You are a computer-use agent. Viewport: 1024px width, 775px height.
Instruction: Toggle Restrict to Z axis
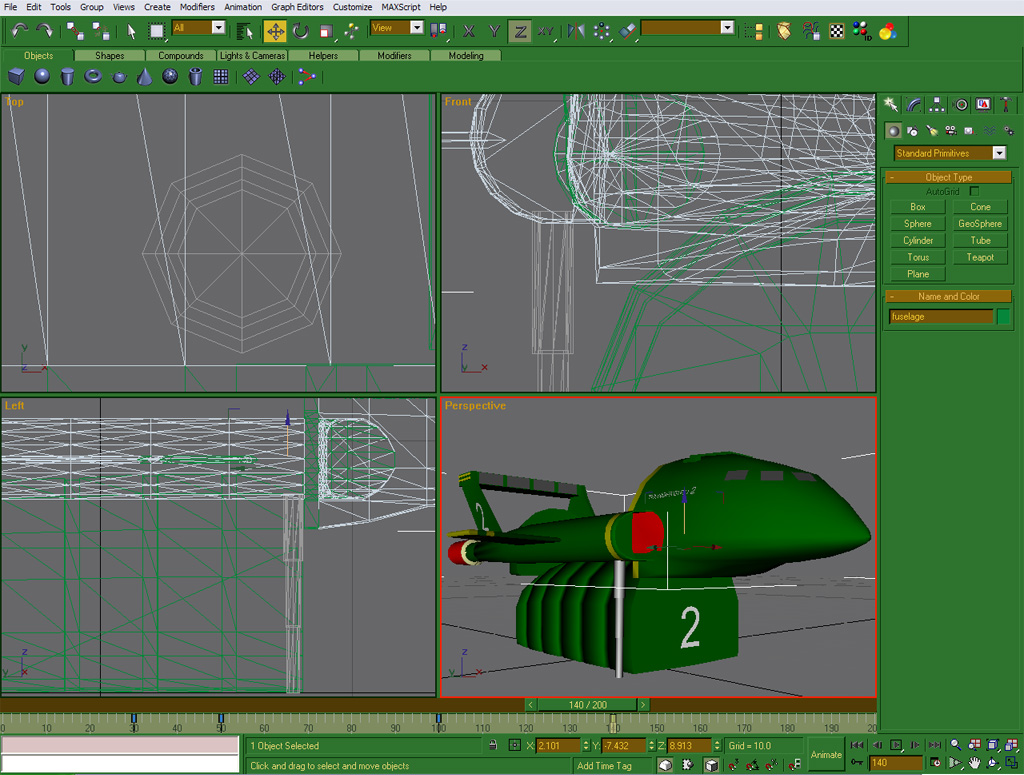[520, 31]
